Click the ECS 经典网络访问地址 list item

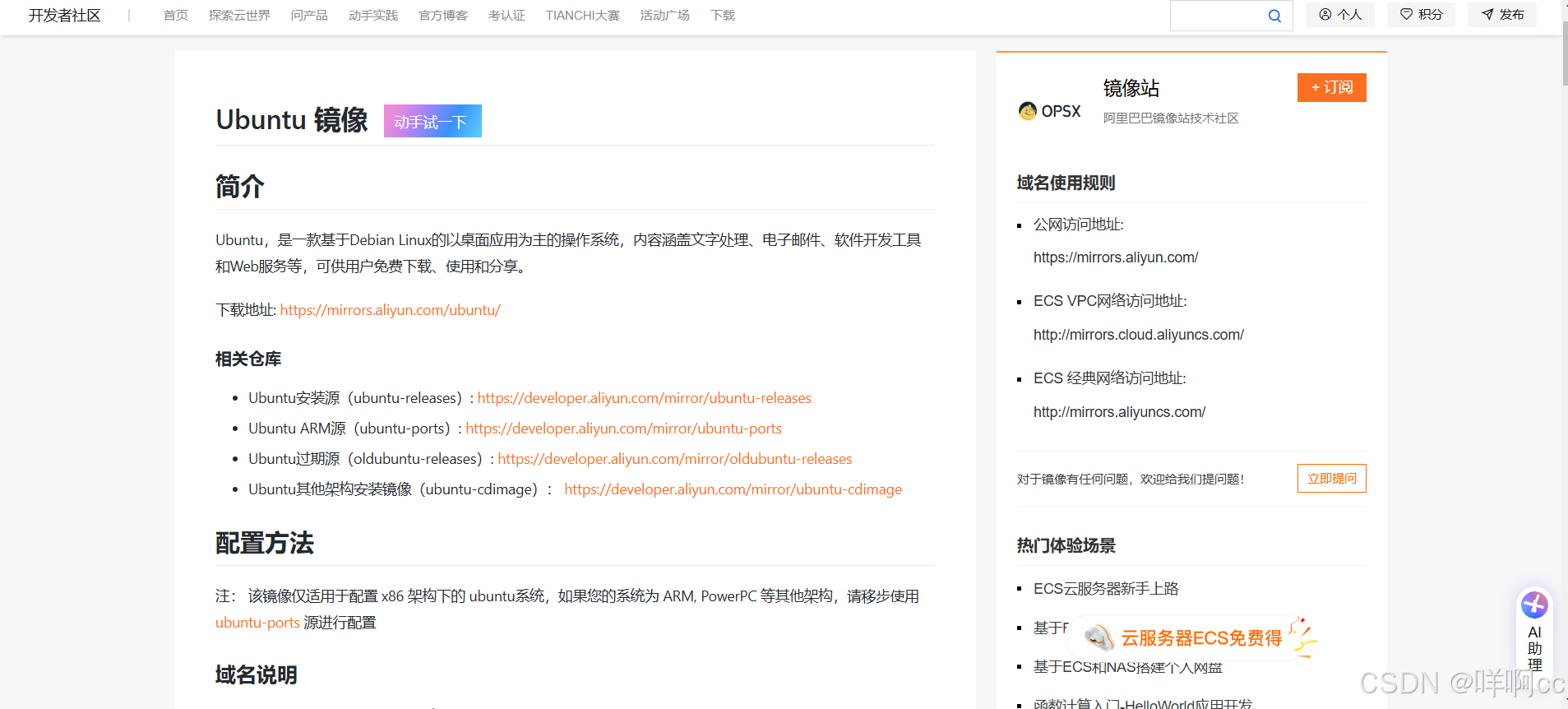click(x=1110, y=378)
